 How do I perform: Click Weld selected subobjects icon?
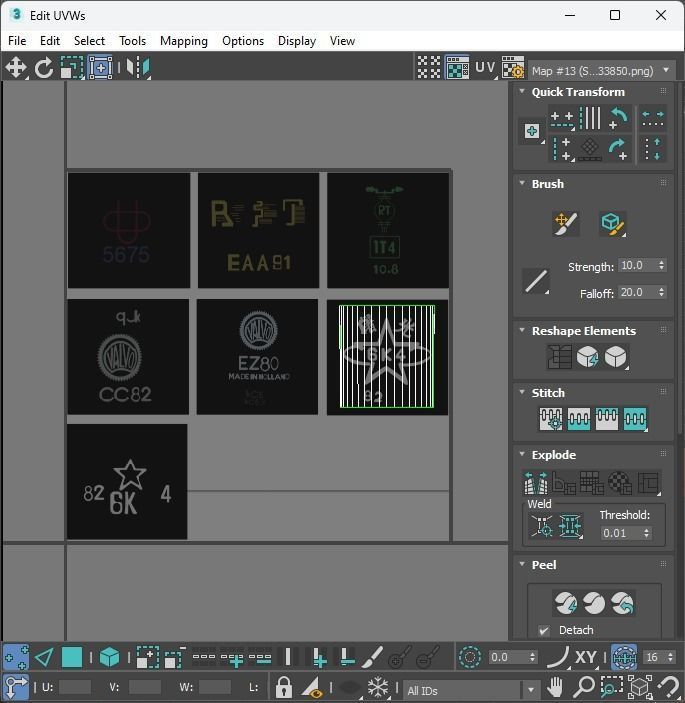570,525
